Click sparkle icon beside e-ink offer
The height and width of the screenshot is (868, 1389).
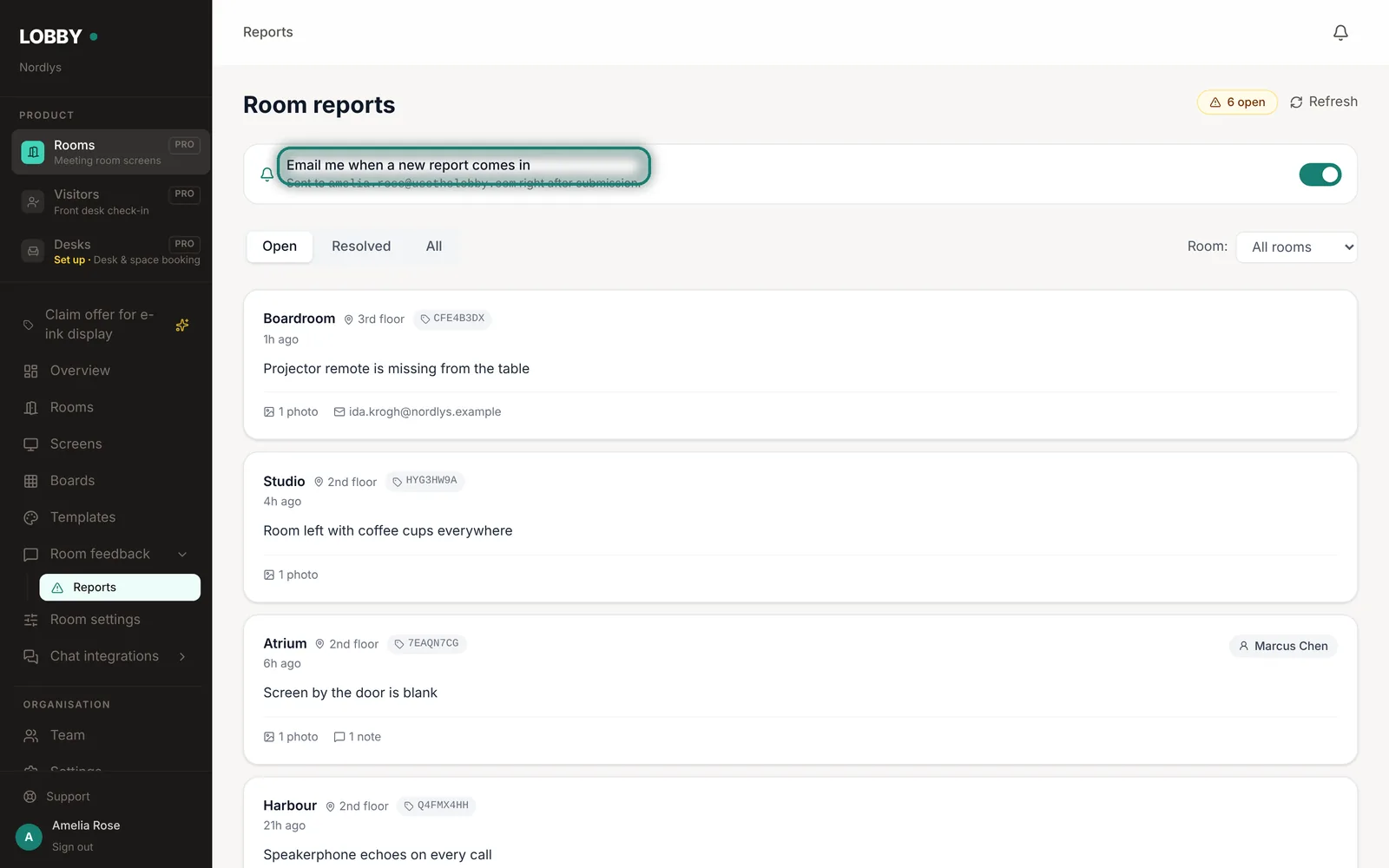point(182,325)
